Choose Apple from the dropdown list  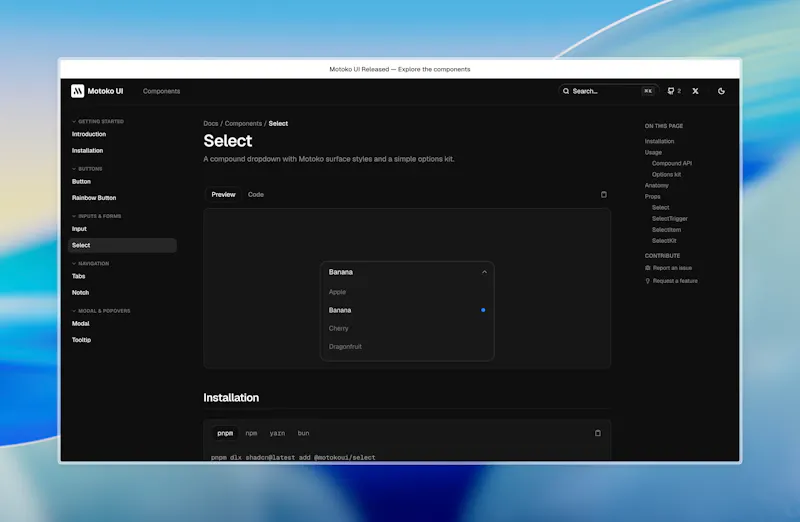pyautogui.click(x=407, y=292)
